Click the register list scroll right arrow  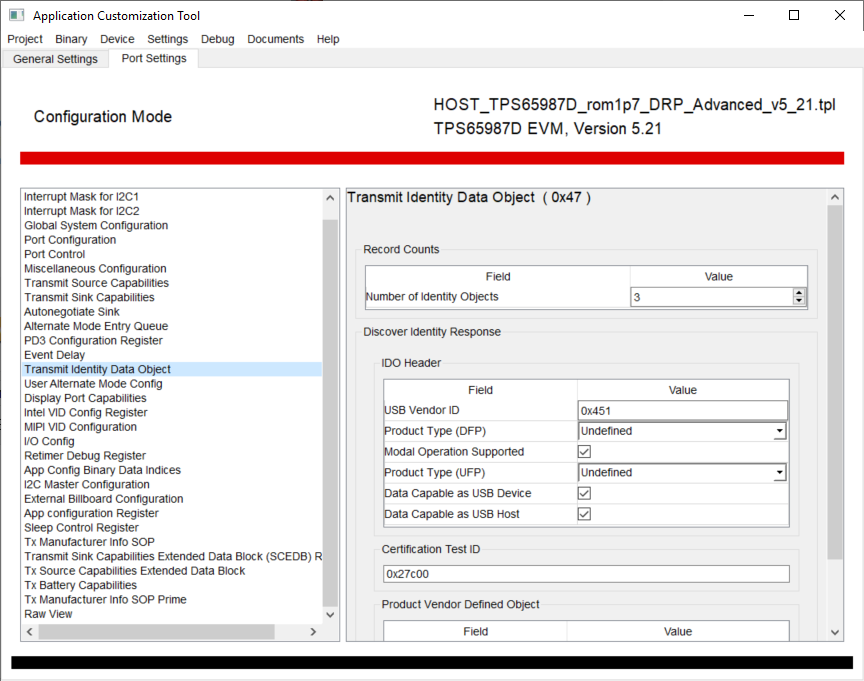(313, 632)
